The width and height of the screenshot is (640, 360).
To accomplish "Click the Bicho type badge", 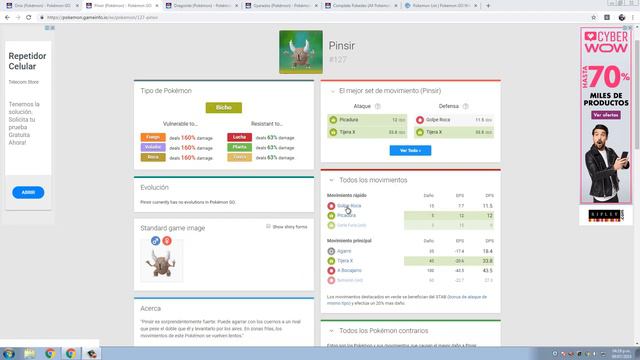I will coord(224,107).
